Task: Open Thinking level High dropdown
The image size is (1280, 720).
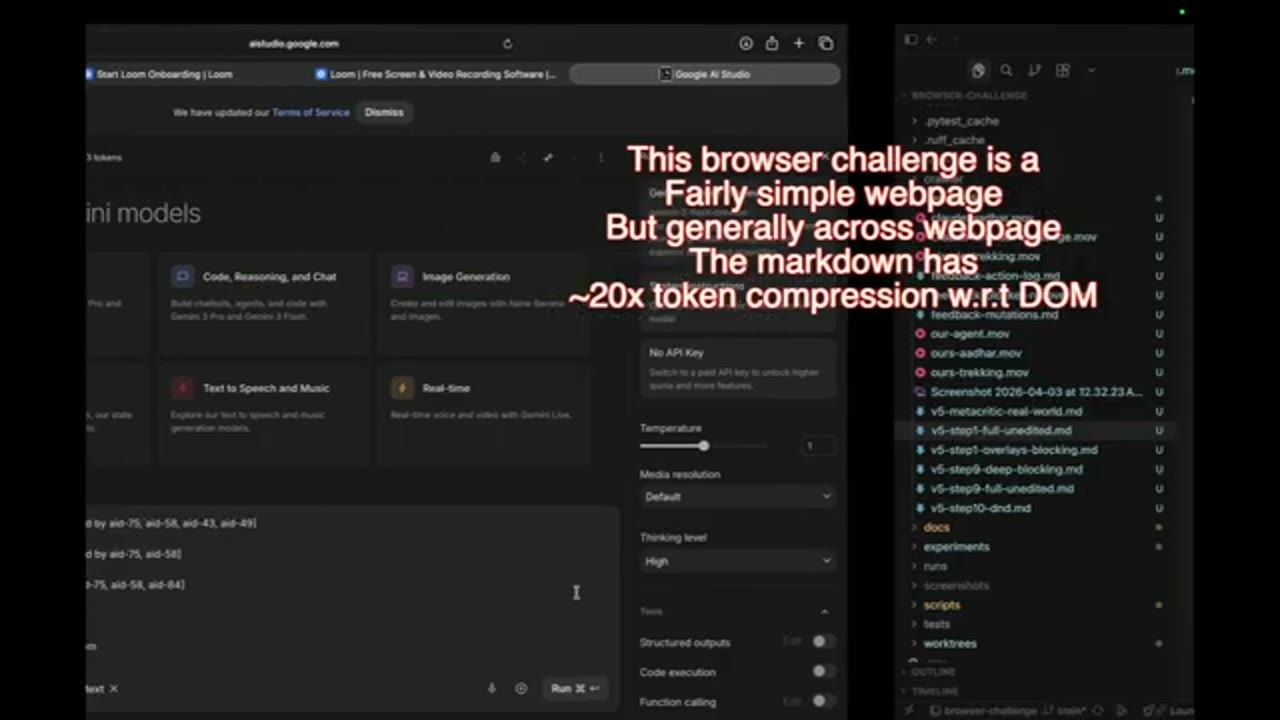Action: coord(737,561)
